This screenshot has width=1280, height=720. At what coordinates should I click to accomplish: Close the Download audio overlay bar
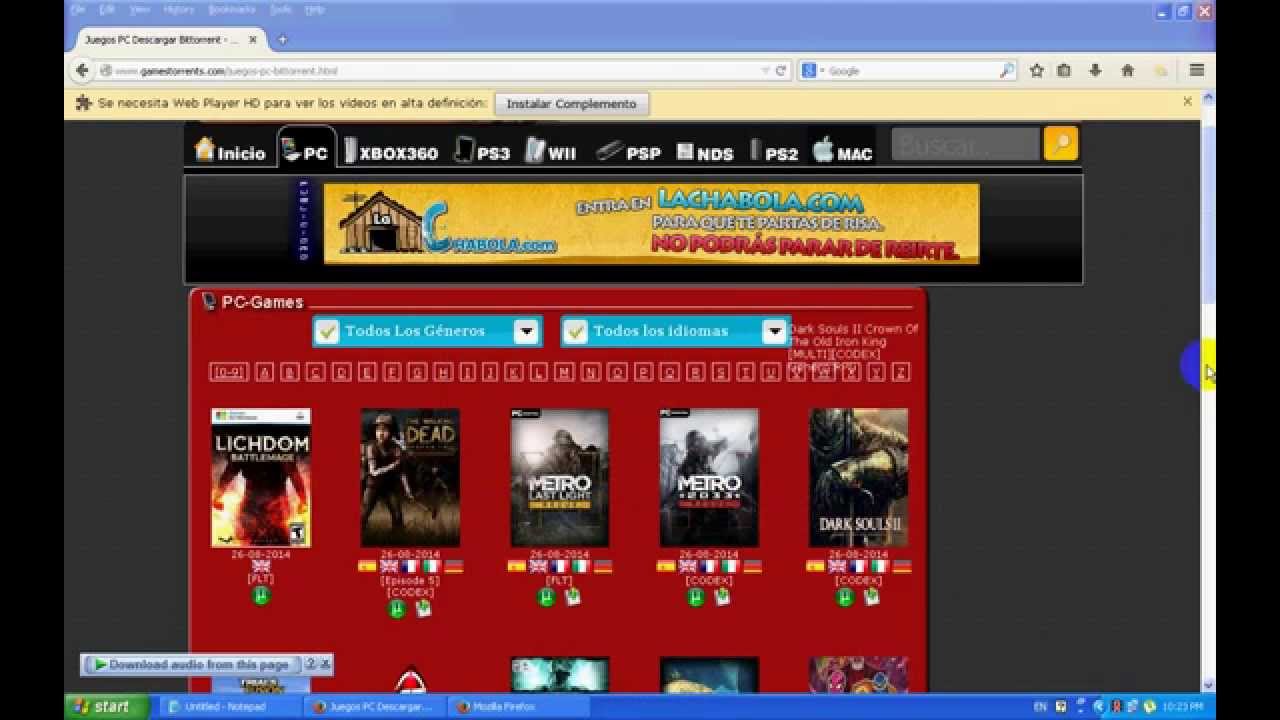pos(326,664)
